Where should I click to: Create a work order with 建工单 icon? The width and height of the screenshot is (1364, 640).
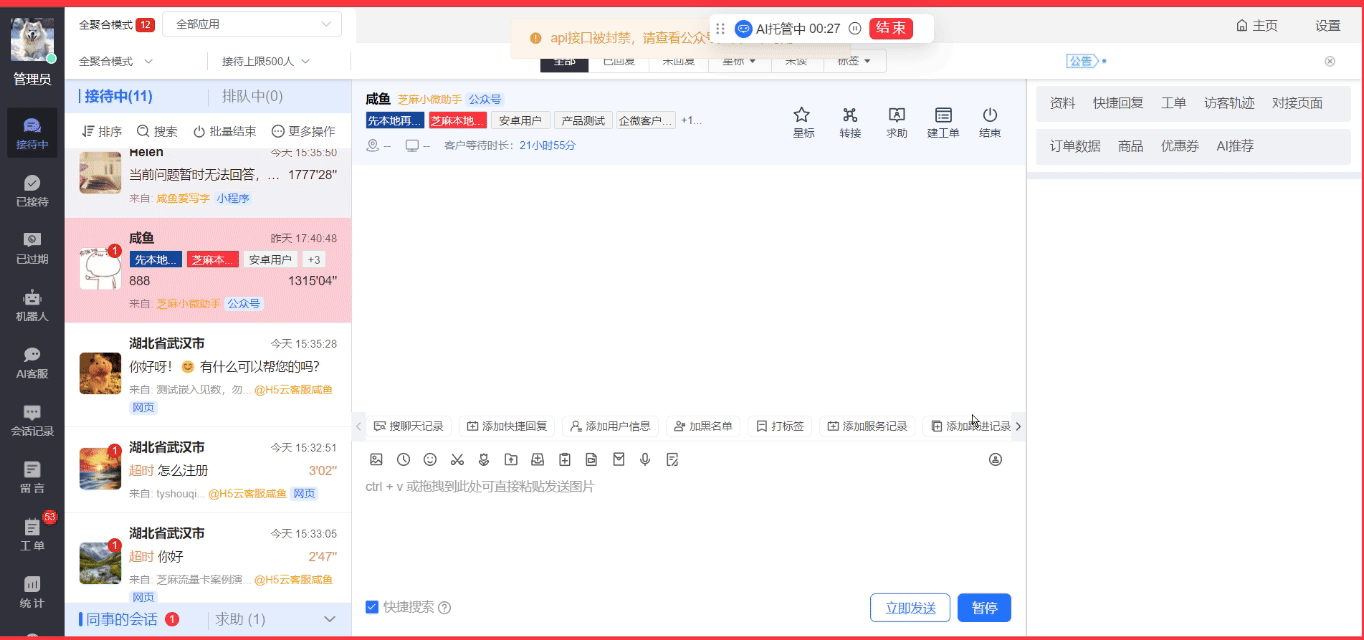coord(941,122)
